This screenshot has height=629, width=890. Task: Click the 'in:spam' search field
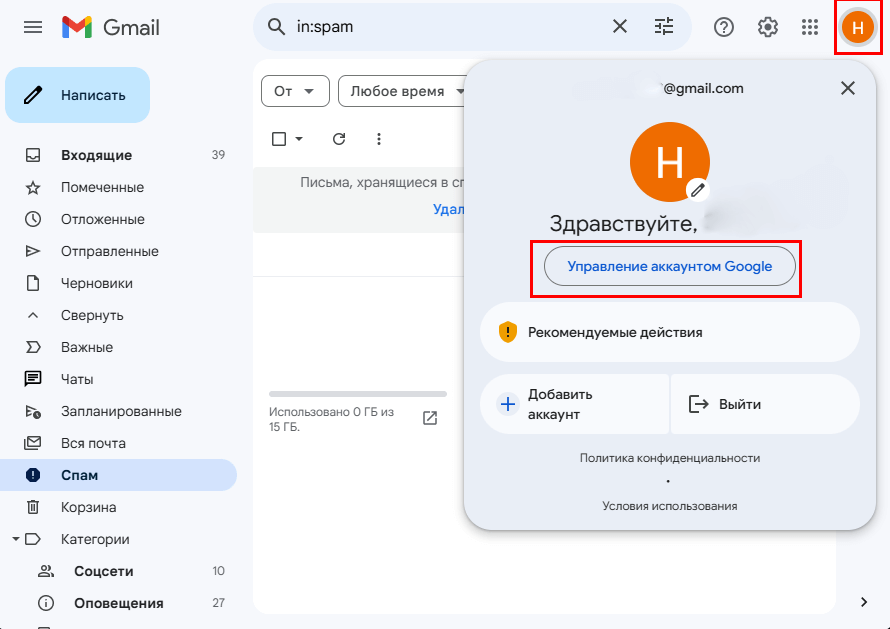tap(450, 27)
